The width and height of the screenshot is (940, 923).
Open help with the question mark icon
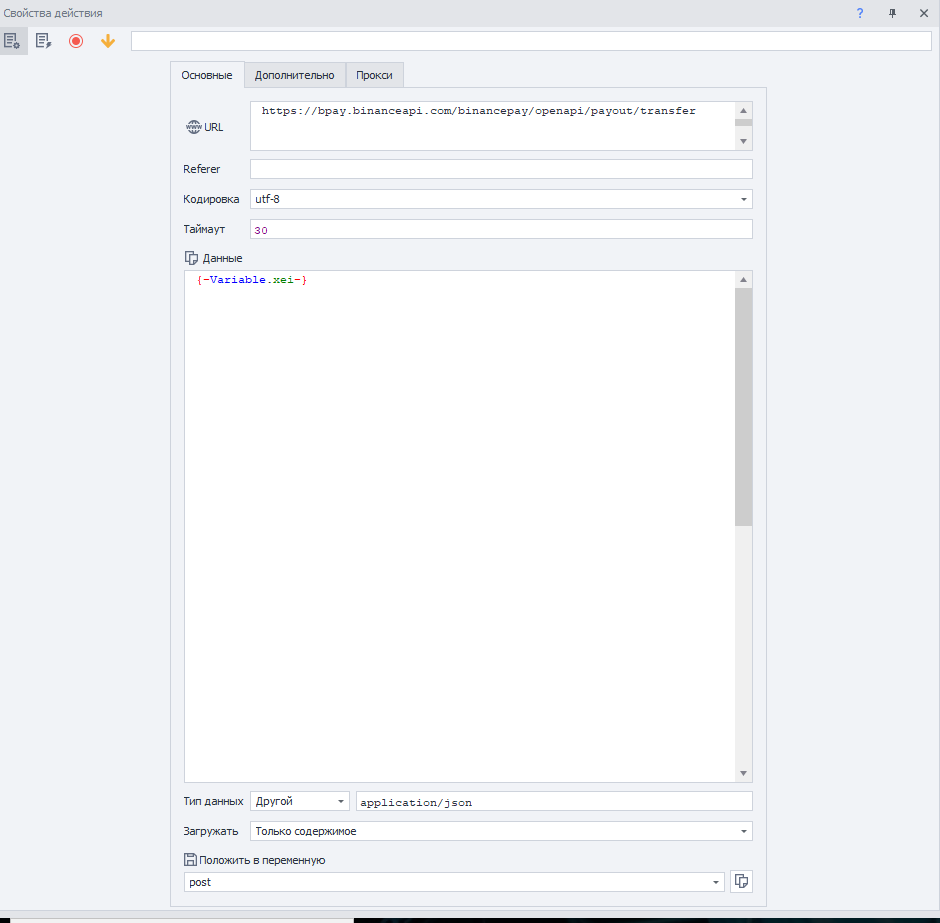[x=860, y=13]
